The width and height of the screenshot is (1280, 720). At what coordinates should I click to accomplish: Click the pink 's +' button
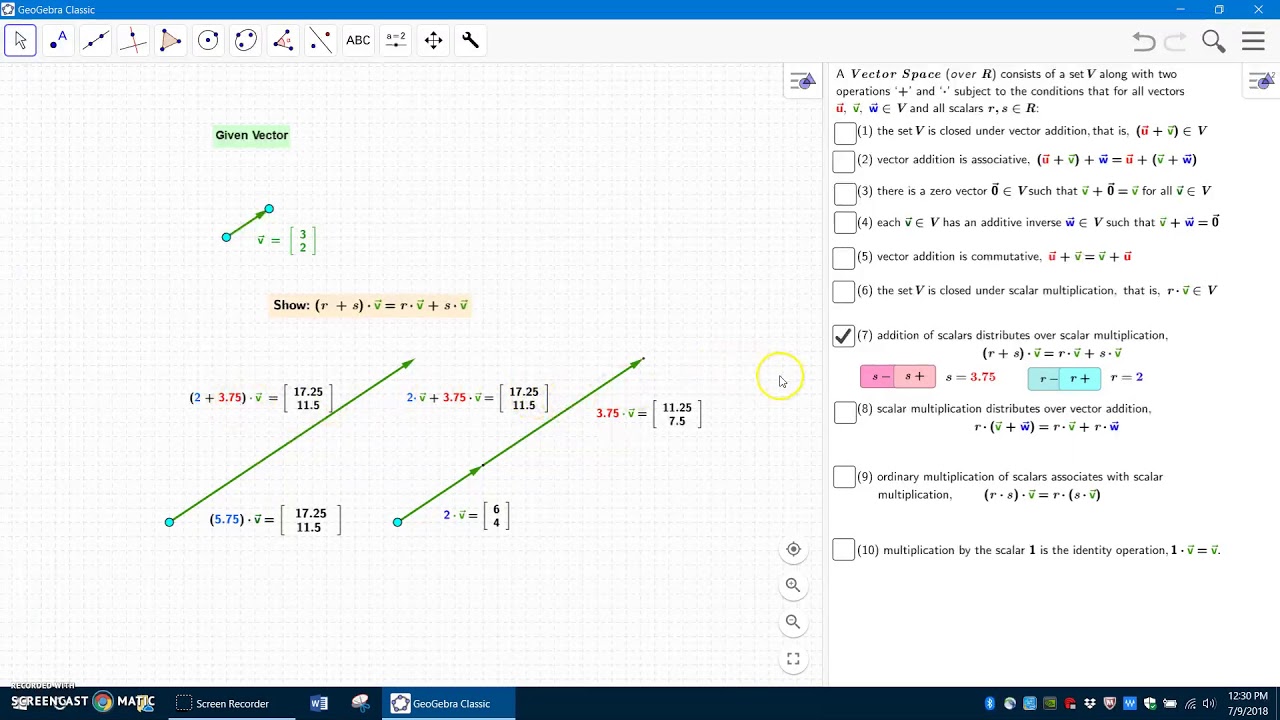tap(916, 377)
